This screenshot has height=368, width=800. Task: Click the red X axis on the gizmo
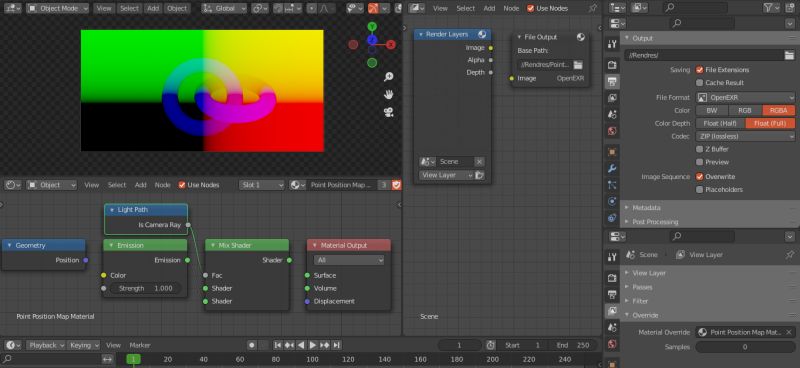coord(391,44)
